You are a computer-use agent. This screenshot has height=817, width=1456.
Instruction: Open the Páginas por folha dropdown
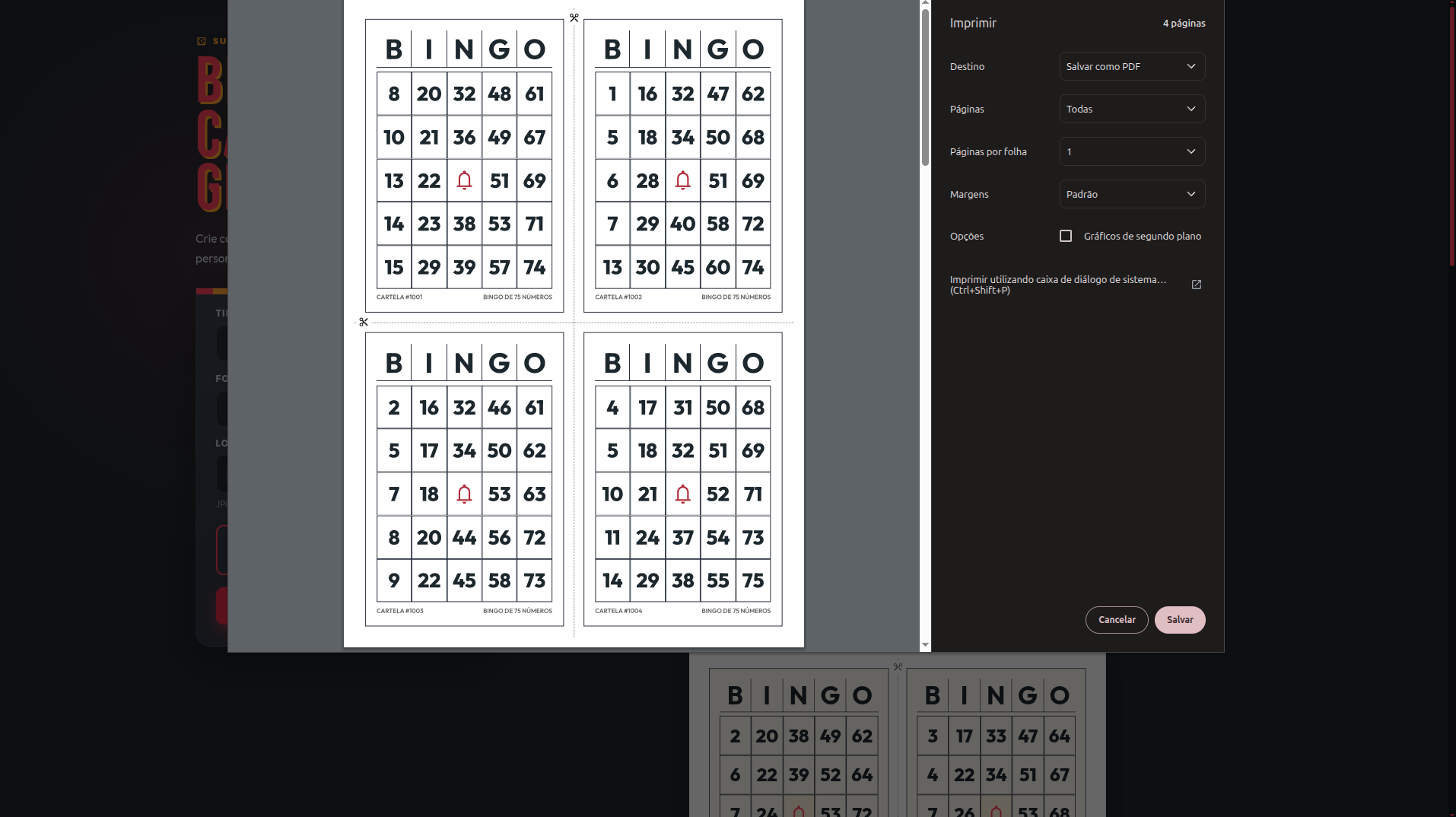(1132, 151)
